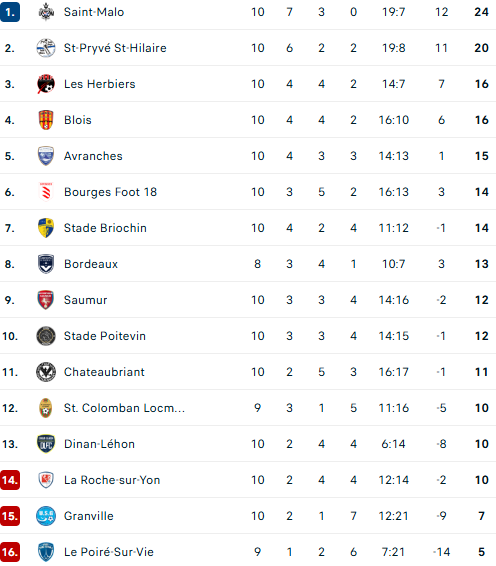Open the Le Poiré-Sur-Vie team link
This screenshot has height=566, width=496.
[109, 552]
